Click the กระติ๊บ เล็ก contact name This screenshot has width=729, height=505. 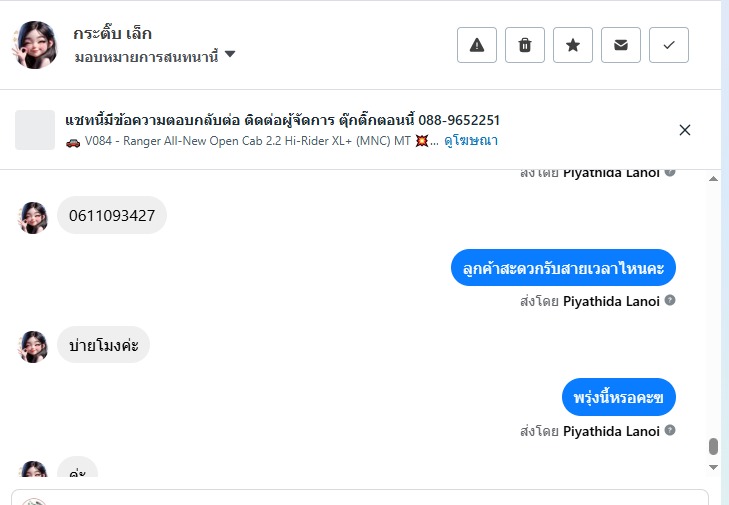point(112,34)
